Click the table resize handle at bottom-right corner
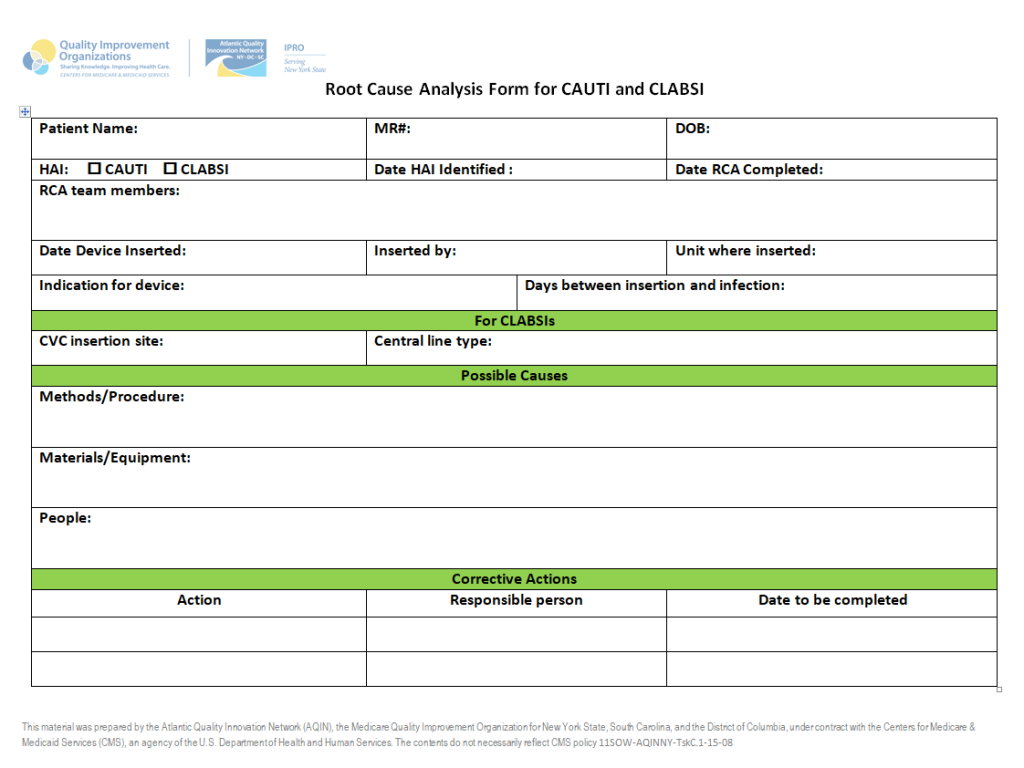The width and height of the screenshot is (1024, 768). pos(999,689)
